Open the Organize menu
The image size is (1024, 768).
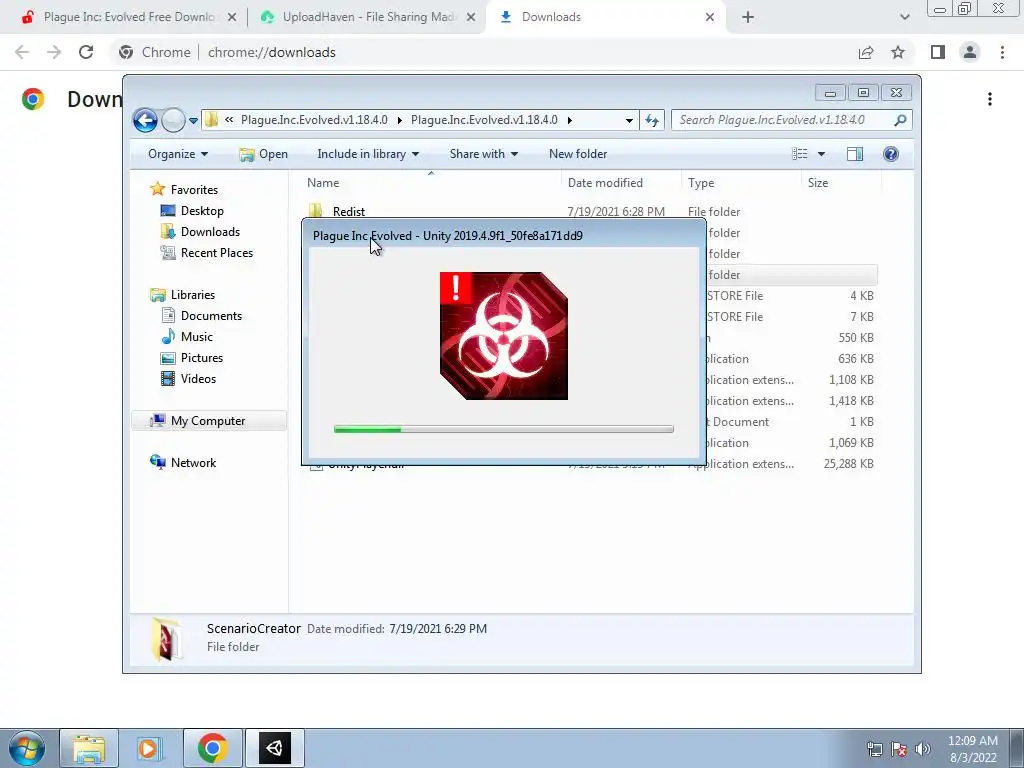click(178, 154)
